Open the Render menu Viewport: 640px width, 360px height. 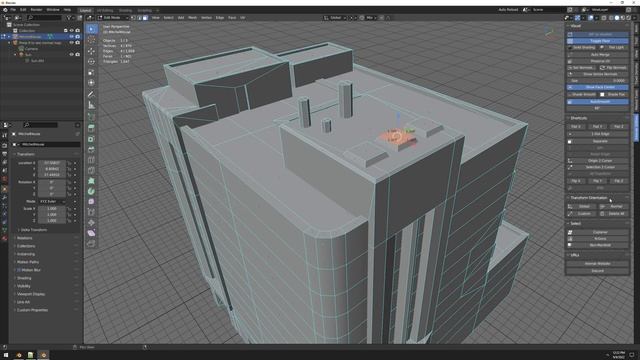(36, 10)
